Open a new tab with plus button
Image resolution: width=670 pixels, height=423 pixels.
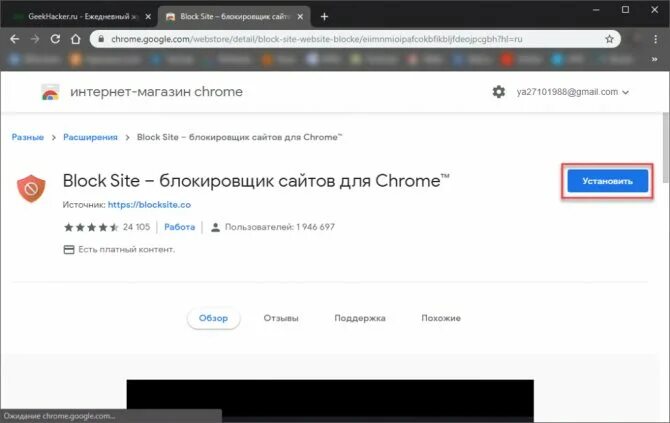[x=324, y=17]
